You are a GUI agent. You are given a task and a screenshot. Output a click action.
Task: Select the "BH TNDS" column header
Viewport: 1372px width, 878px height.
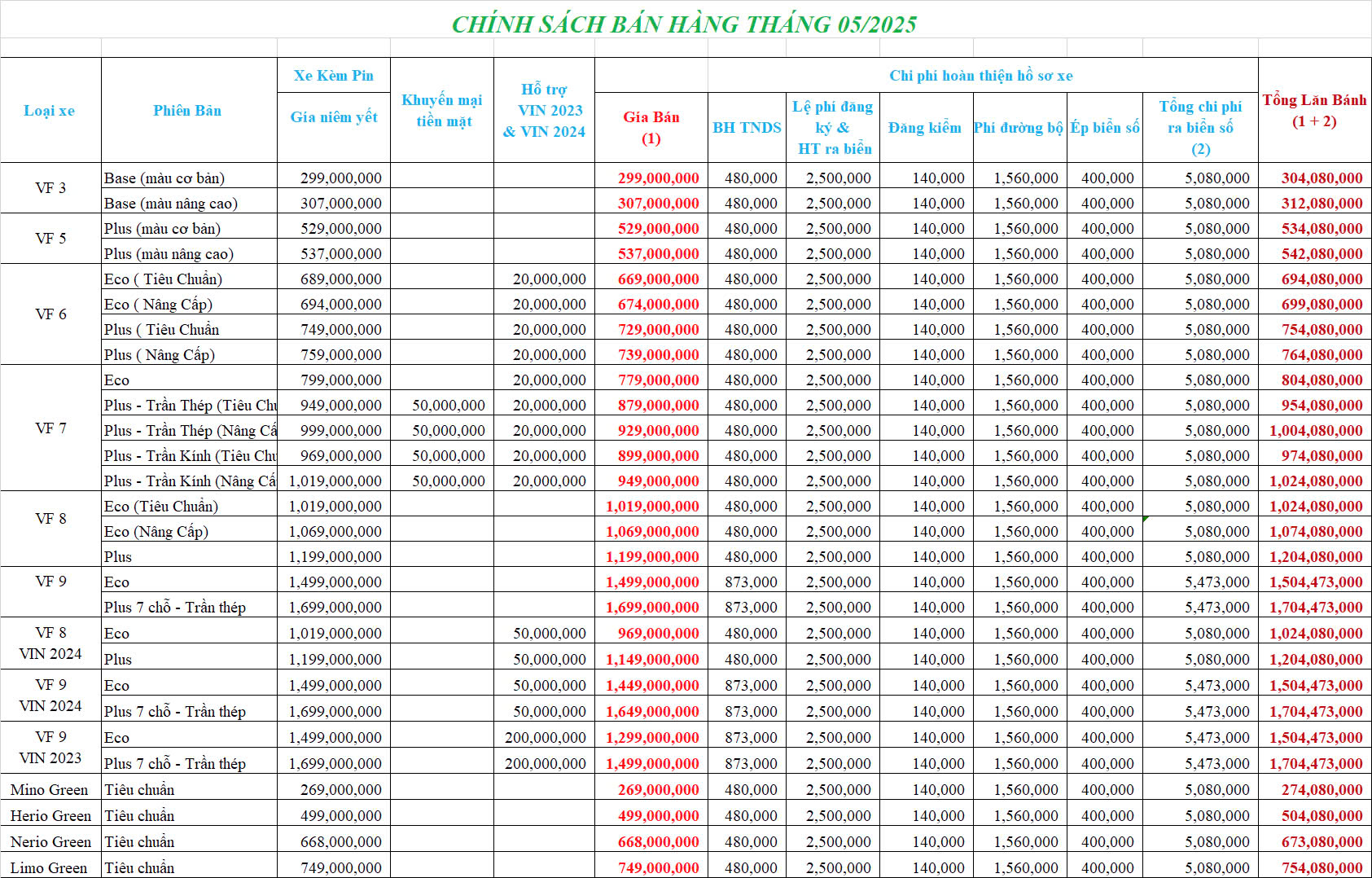pyautogui.click(x=747, y=128)
